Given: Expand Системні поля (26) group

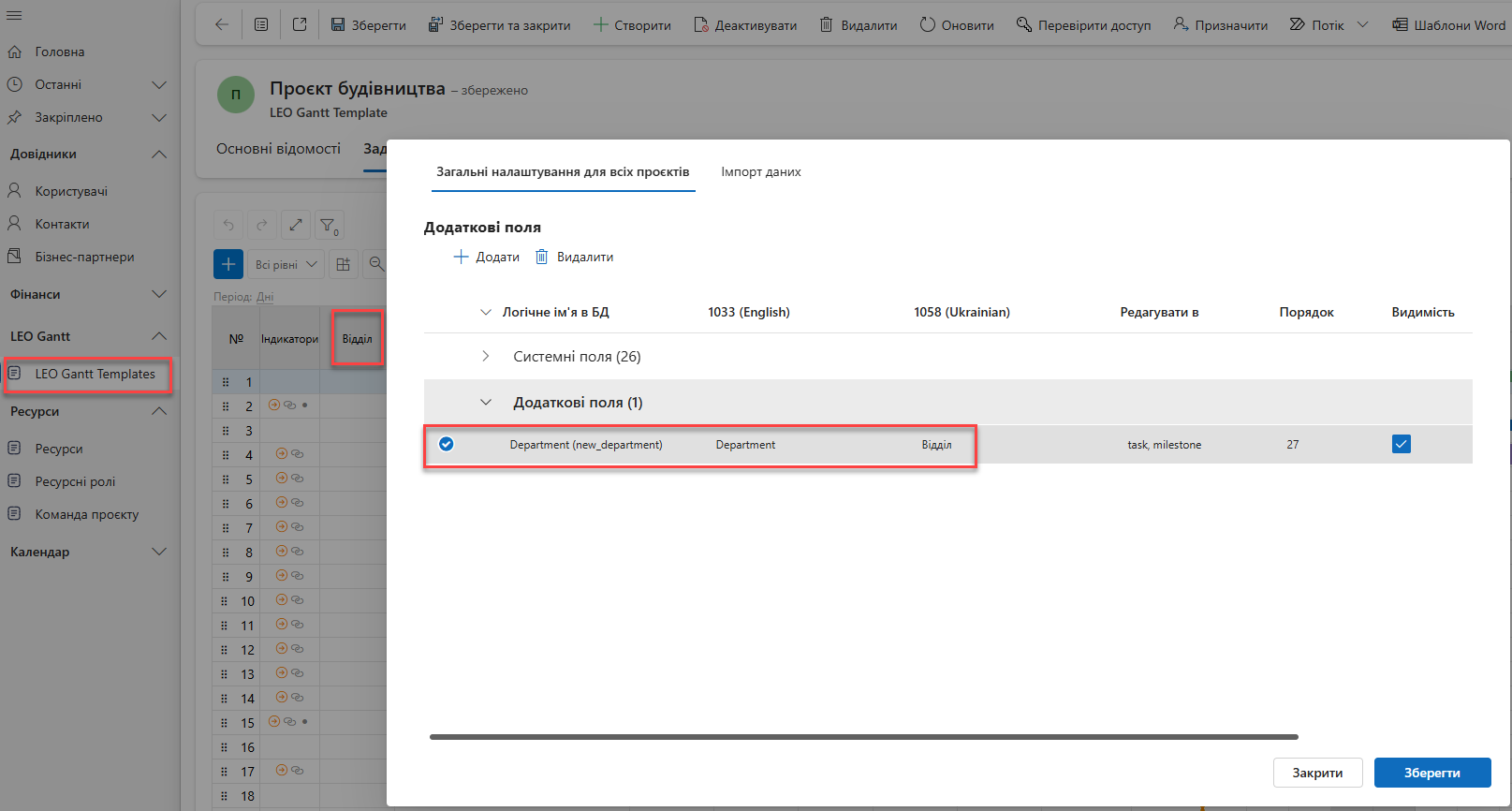Looking at the screenshot, I should (485, 356).
